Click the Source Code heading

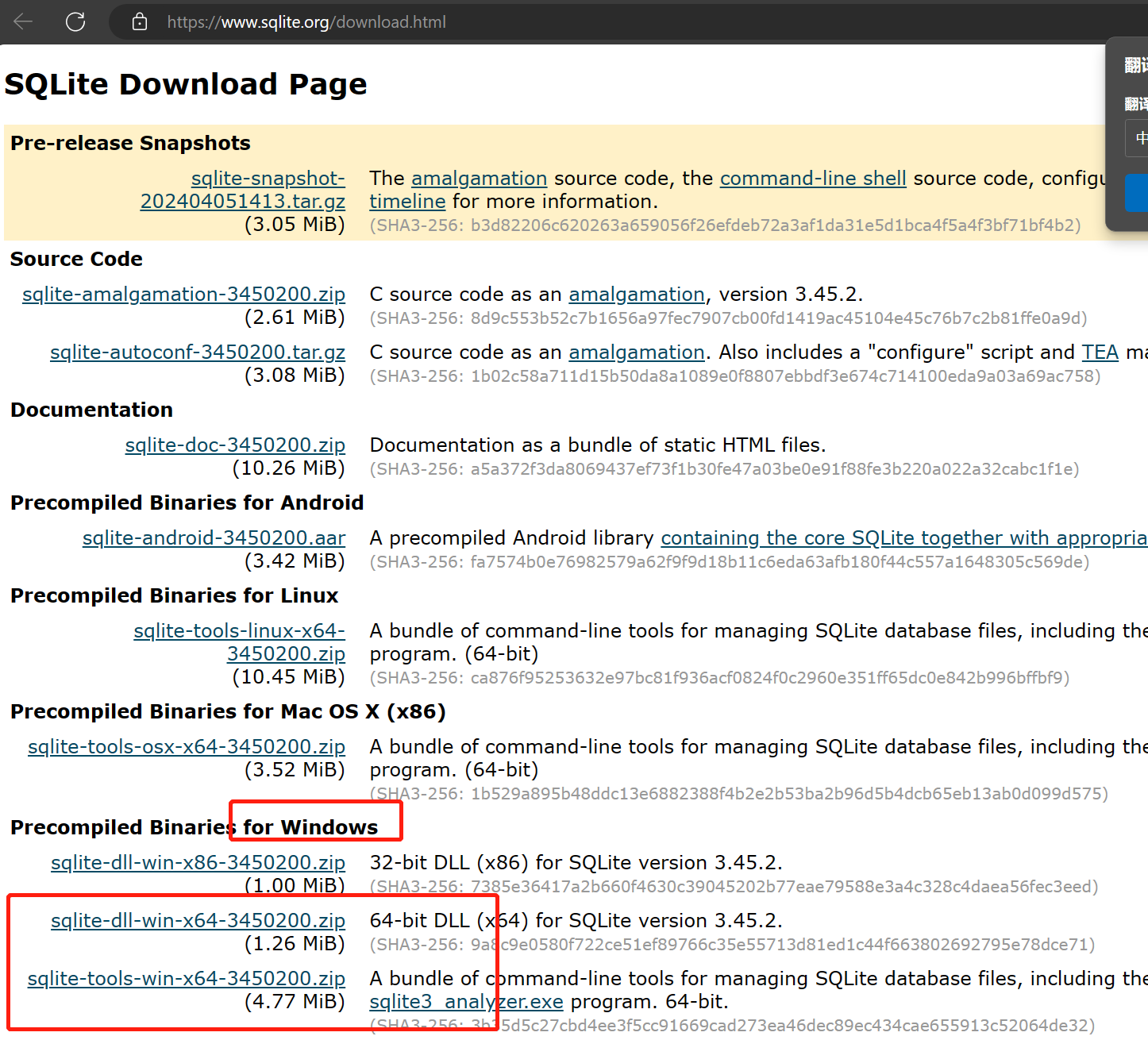coord(76,259)
